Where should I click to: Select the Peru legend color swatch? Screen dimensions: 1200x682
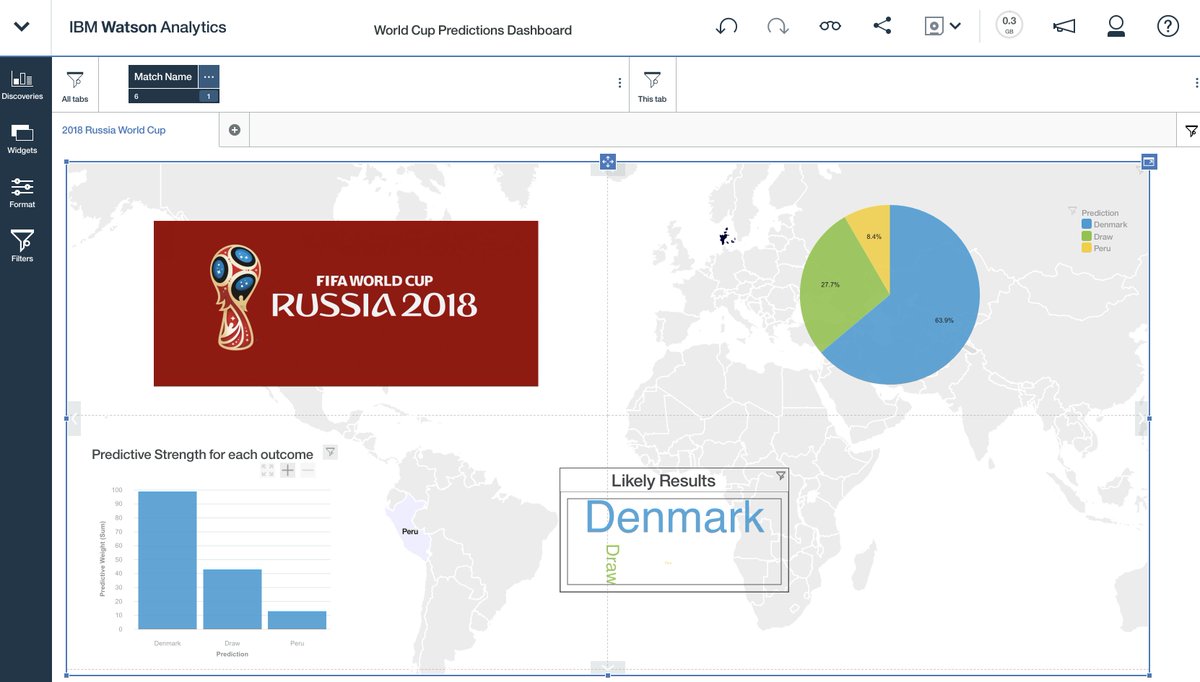[1086, 247]
